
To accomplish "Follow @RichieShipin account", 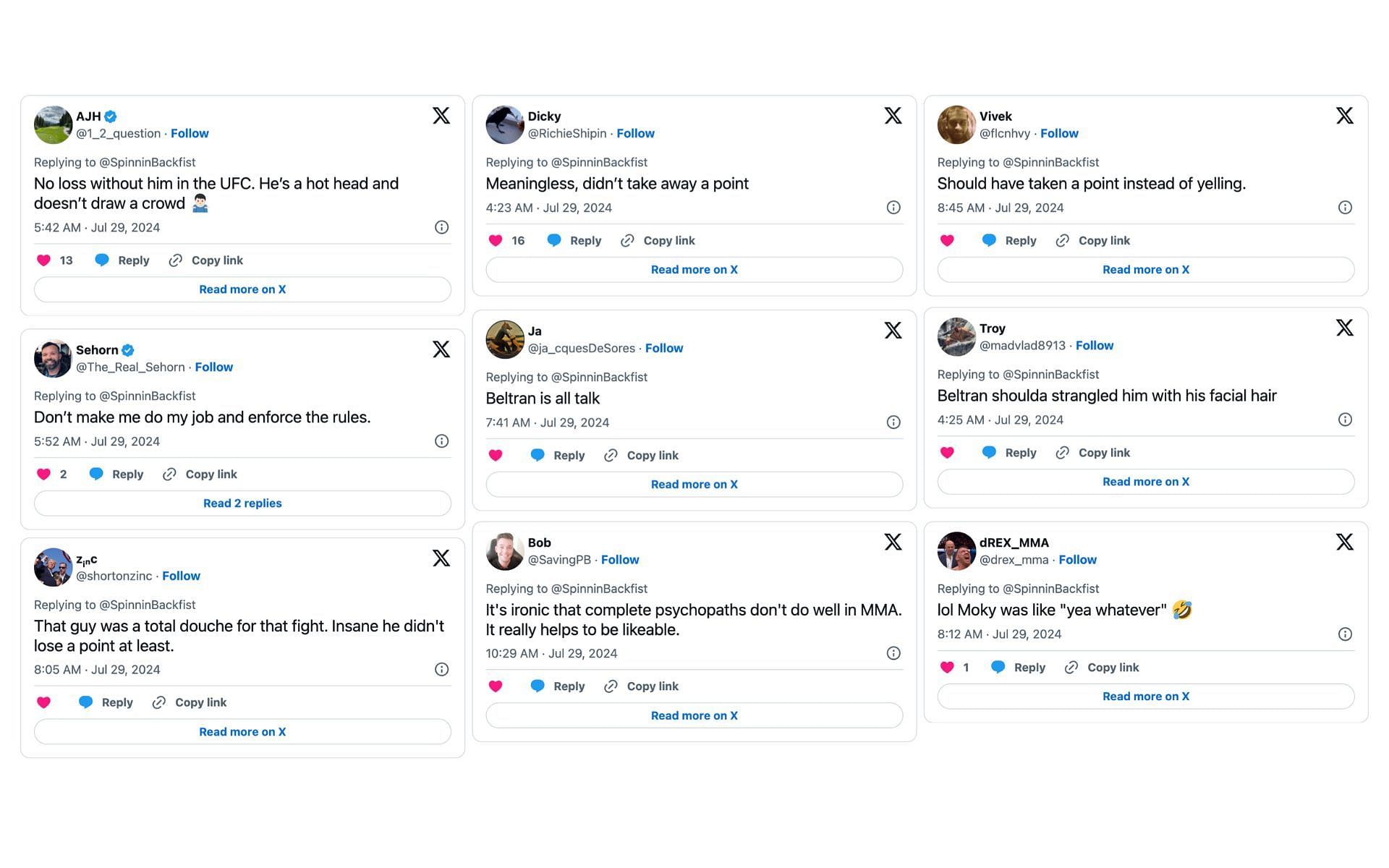I will point(635,133).
